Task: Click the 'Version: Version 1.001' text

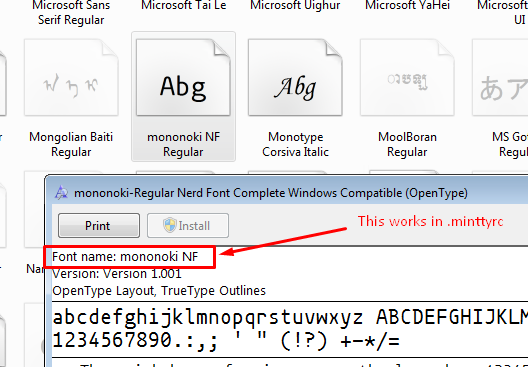Action: click(117, 273)
